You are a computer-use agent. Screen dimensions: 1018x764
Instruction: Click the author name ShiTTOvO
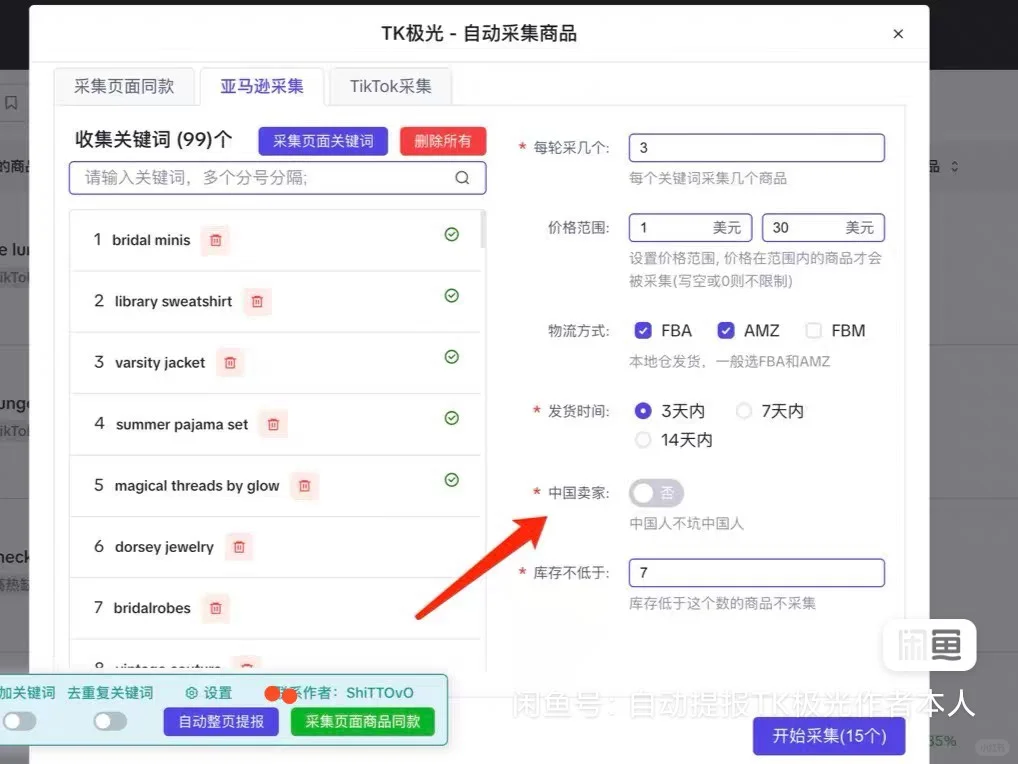(x=380, y=693)
